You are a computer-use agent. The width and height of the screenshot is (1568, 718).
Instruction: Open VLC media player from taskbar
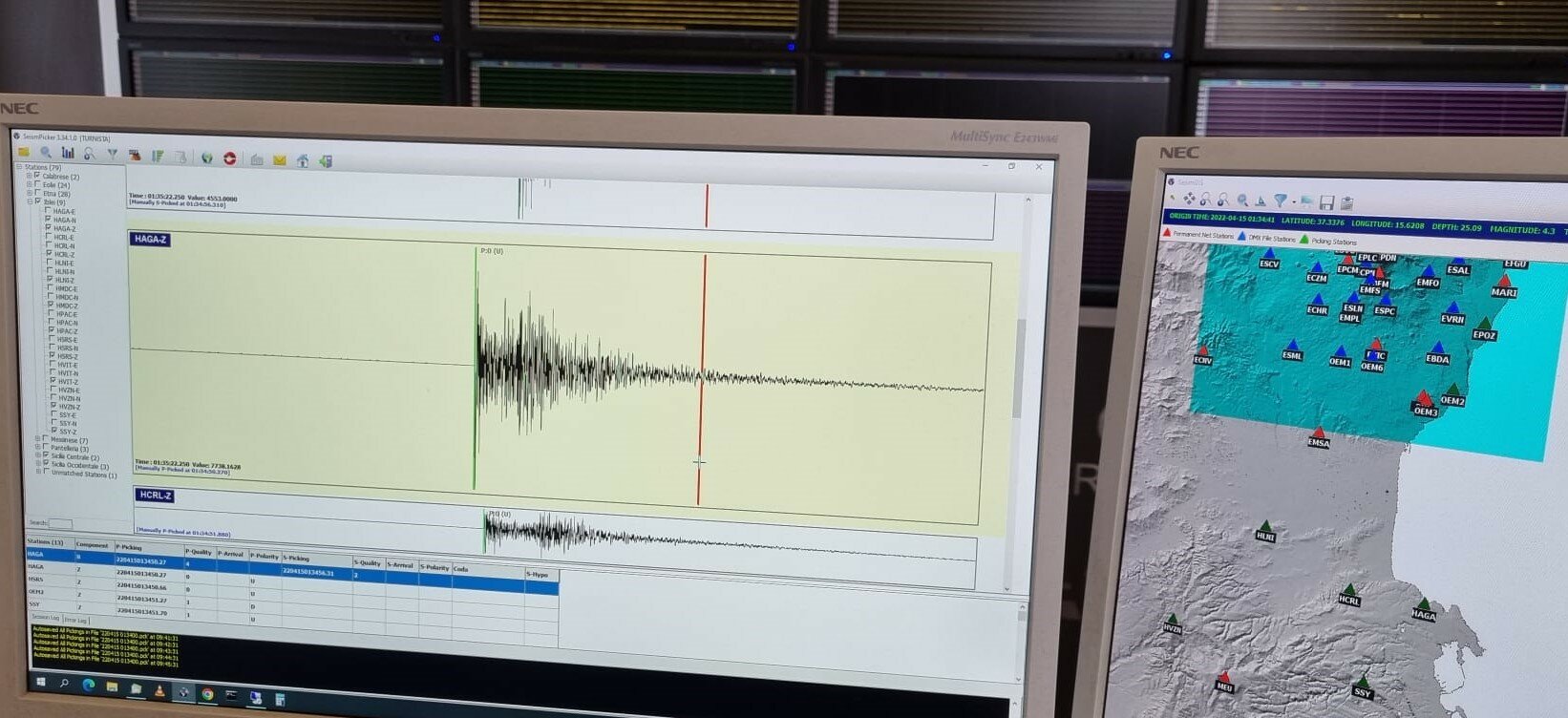(x=159, y=689)
